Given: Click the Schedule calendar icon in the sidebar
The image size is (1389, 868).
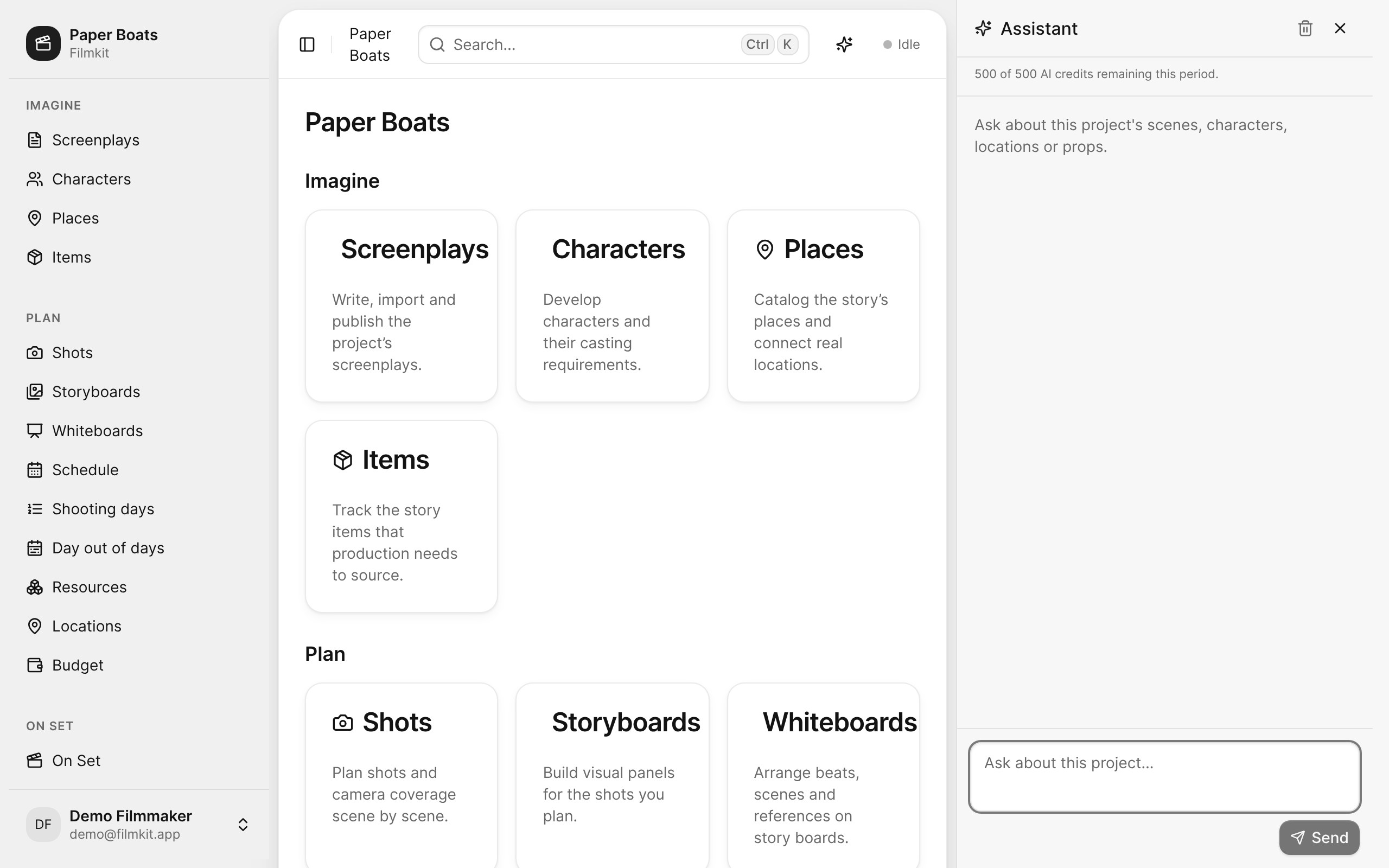Looking at the screenshot, I should [34, 470].
